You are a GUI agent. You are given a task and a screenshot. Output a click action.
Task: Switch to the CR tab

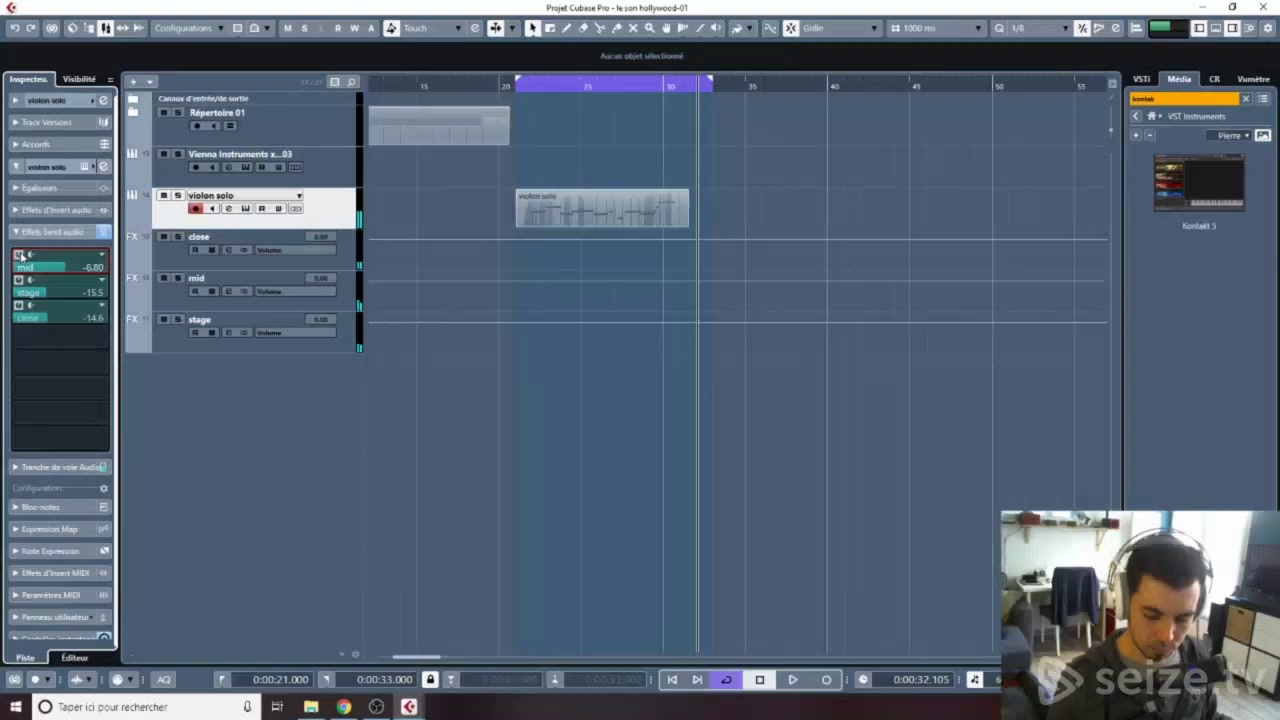[1214, 79]
